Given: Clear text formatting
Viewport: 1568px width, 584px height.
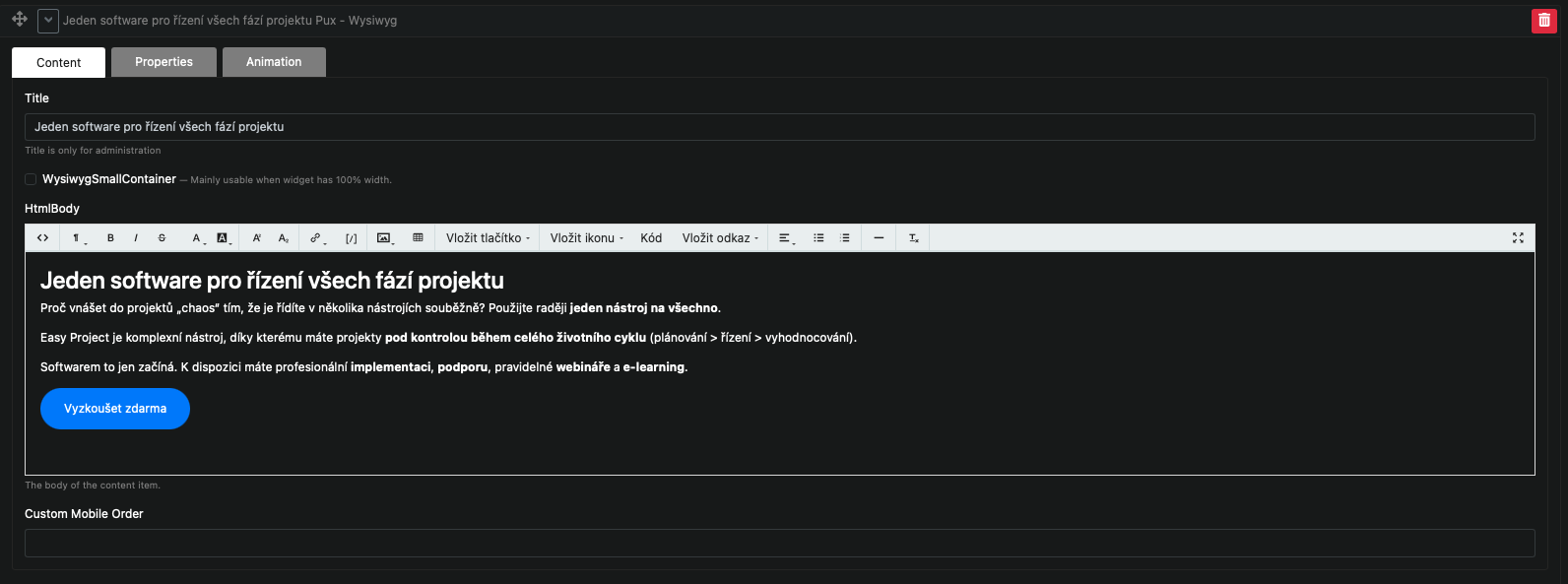Looking at the screenshot, I should click(913, 238).
